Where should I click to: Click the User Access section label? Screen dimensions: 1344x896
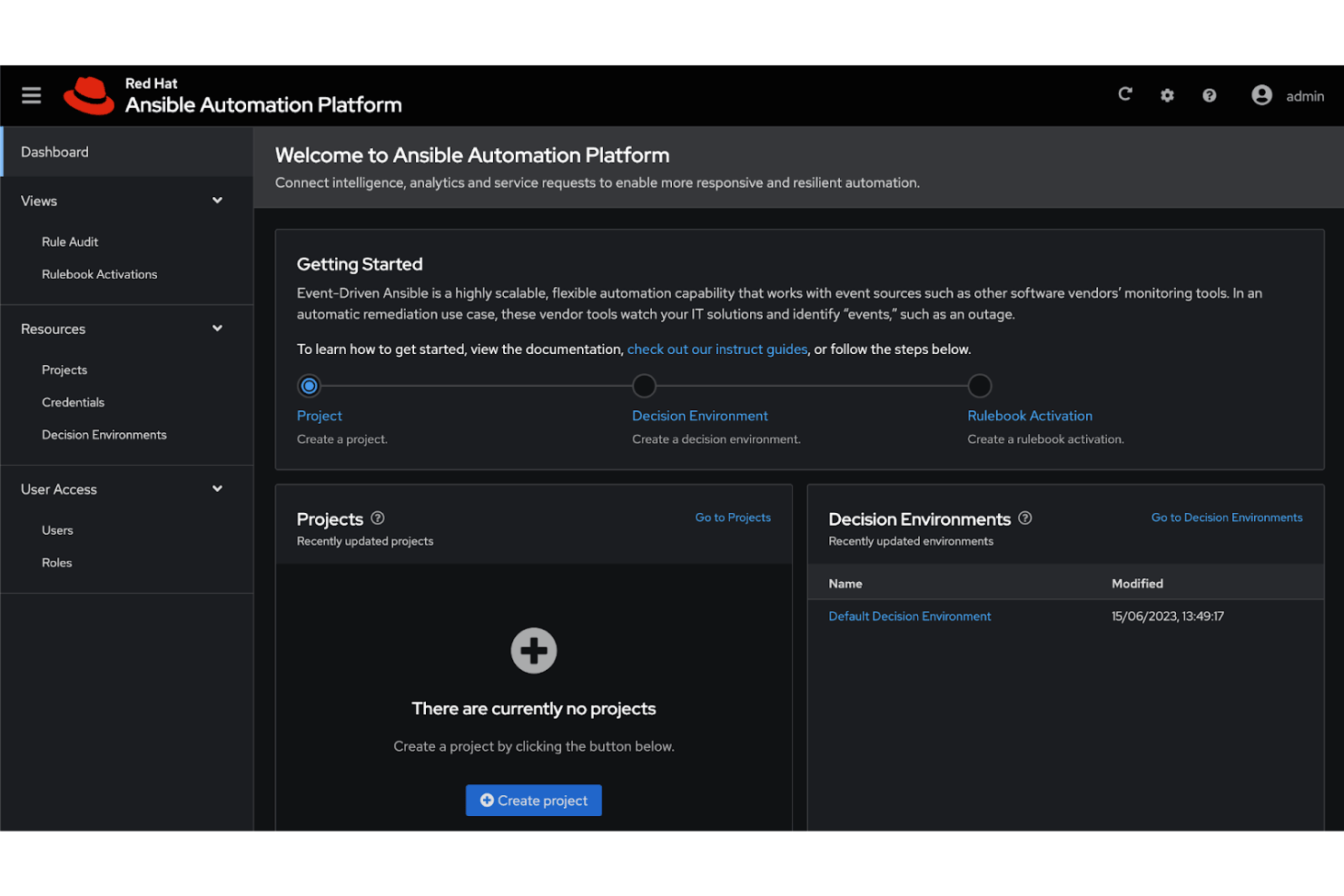tap(59, 490)
